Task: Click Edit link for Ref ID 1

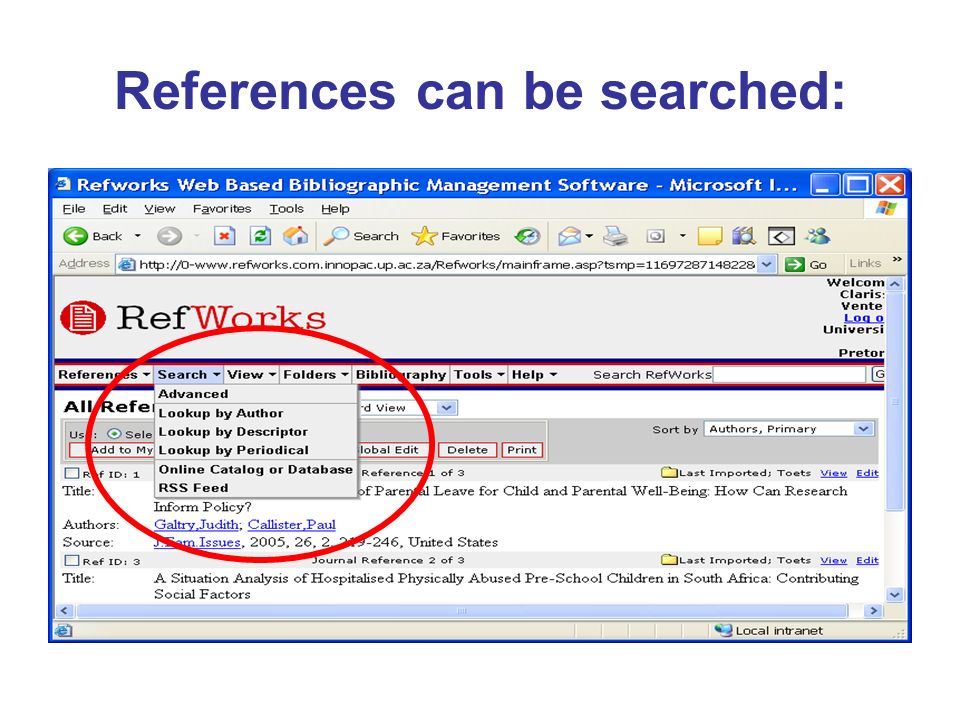Action: pos(867,473)
